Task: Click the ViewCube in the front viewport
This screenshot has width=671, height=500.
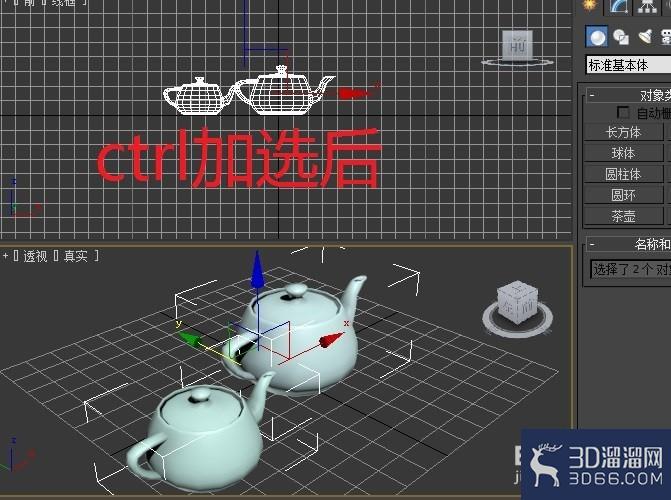Action: [x=518, y=46]
